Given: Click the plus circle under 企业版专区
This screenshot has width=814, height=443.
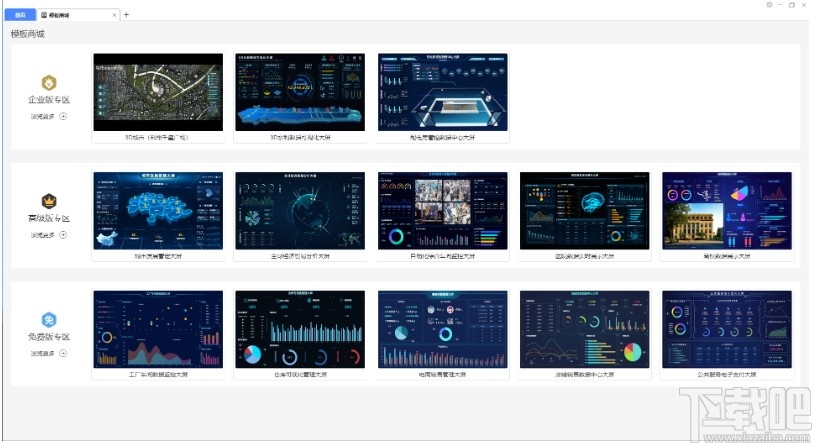Looking at the screenshot, I should point(63,116).
